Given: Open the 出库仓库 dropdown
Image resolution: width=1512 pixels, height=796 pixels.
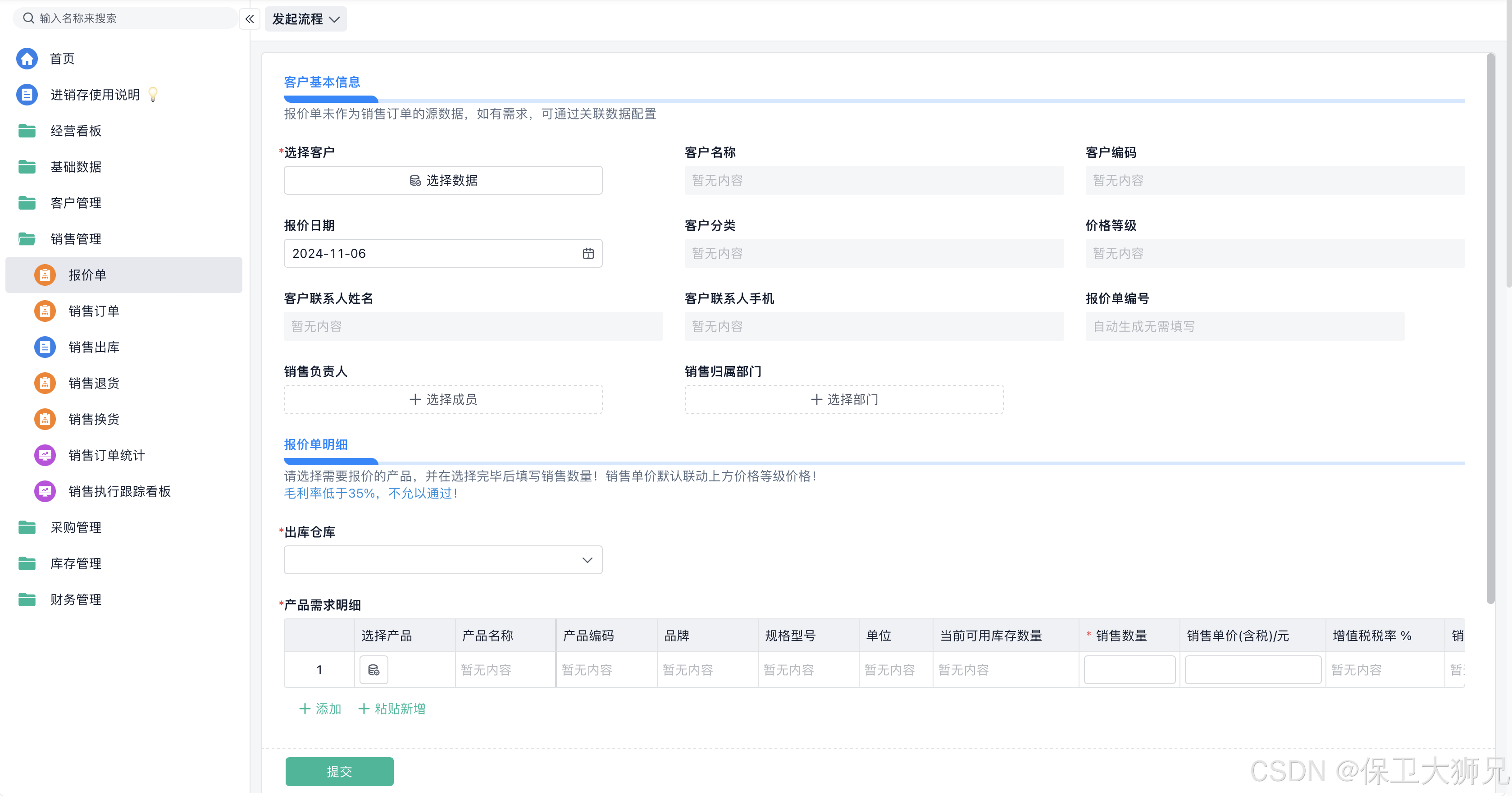Looking at the screenshot, I should pyautogui.click(x=442, y=560).
